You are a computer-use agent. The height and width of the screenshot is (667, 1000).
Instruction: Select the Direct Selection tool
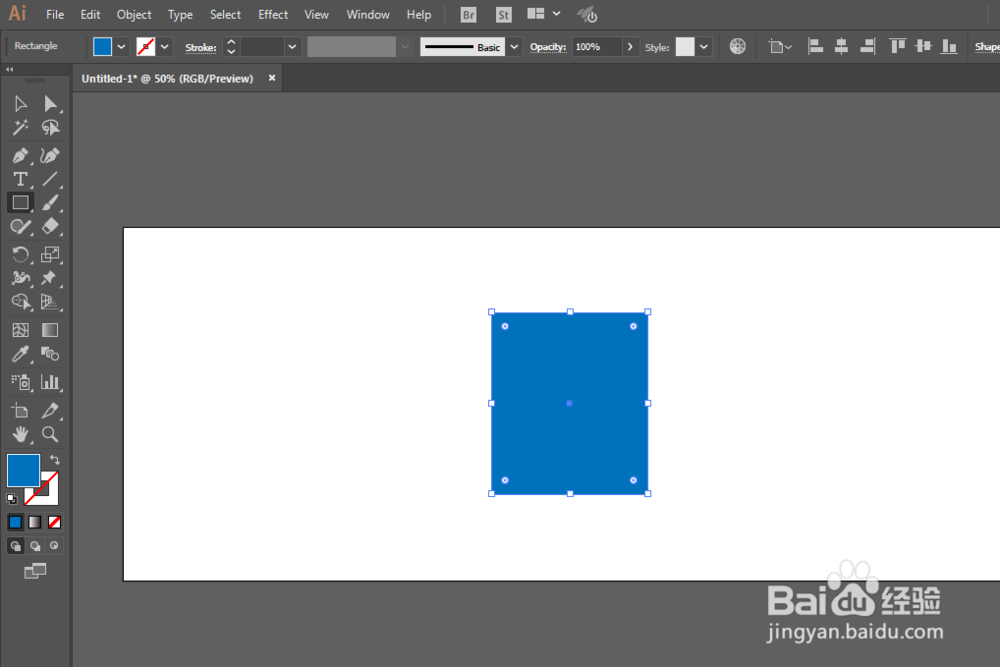(50, 103)
